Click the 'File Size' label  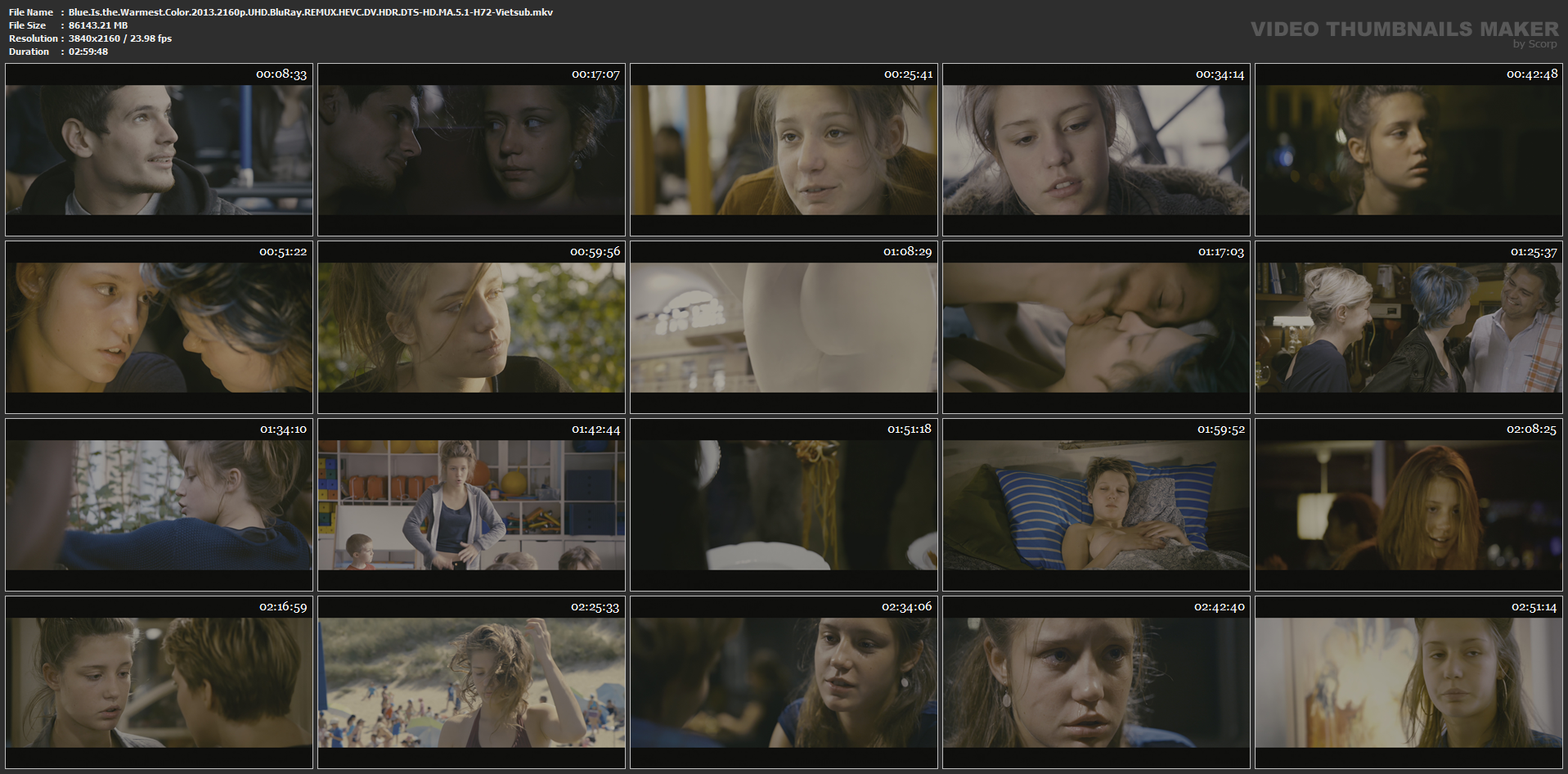pyautogui.click(x=28, y=25)
